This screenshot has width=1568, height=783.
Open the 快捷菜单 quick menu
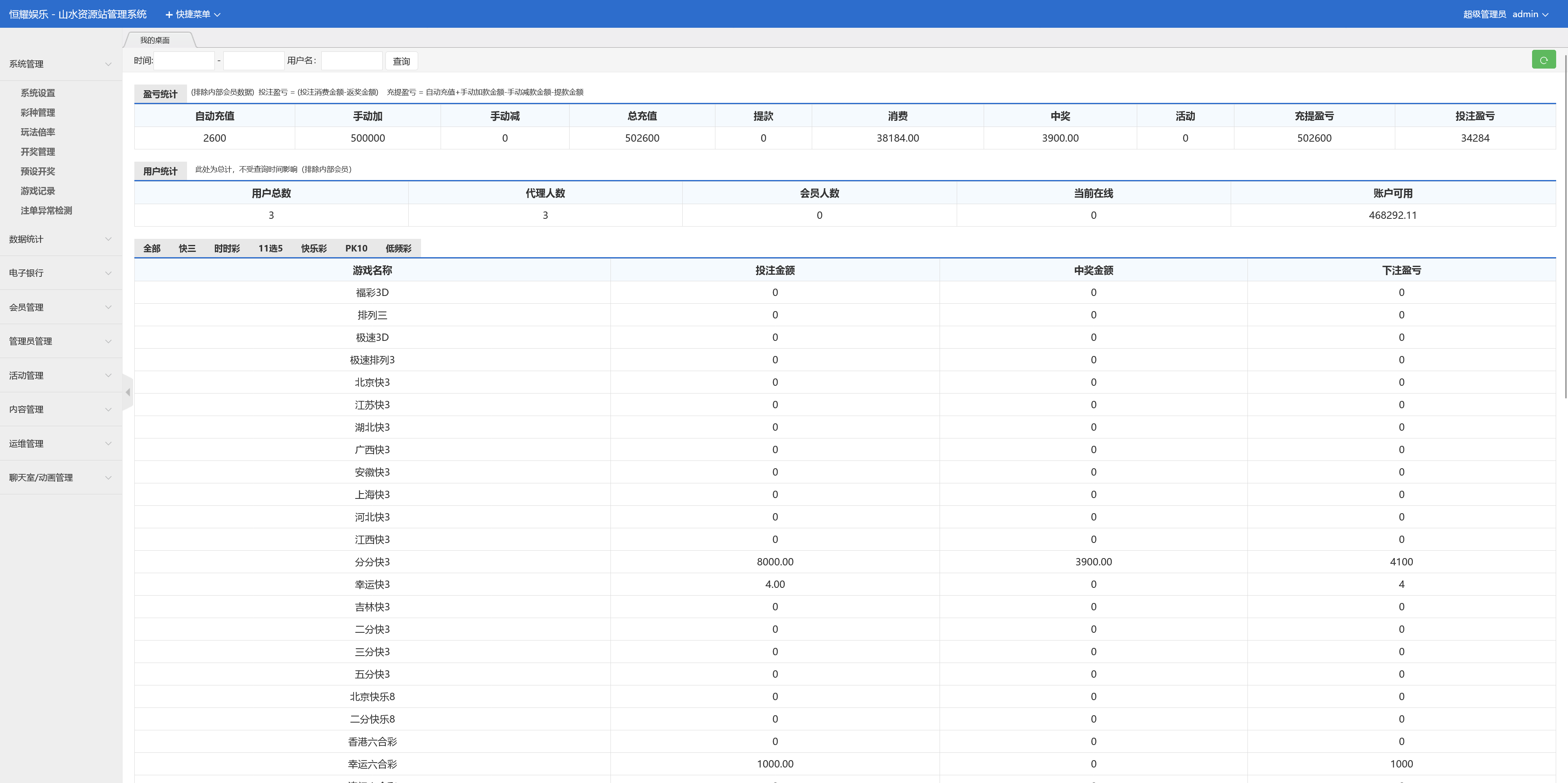point(193,14)
